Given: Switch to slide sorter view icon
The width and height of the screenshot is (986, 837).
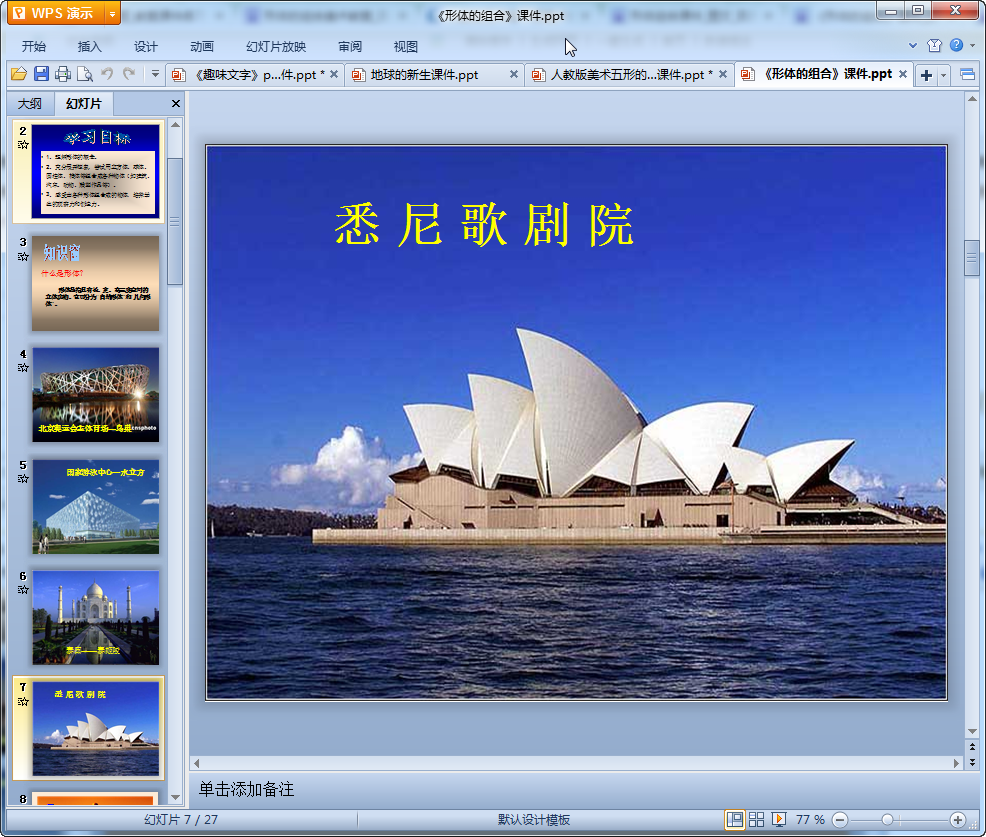Looking at the screenshot, I should tap(757, 819).
